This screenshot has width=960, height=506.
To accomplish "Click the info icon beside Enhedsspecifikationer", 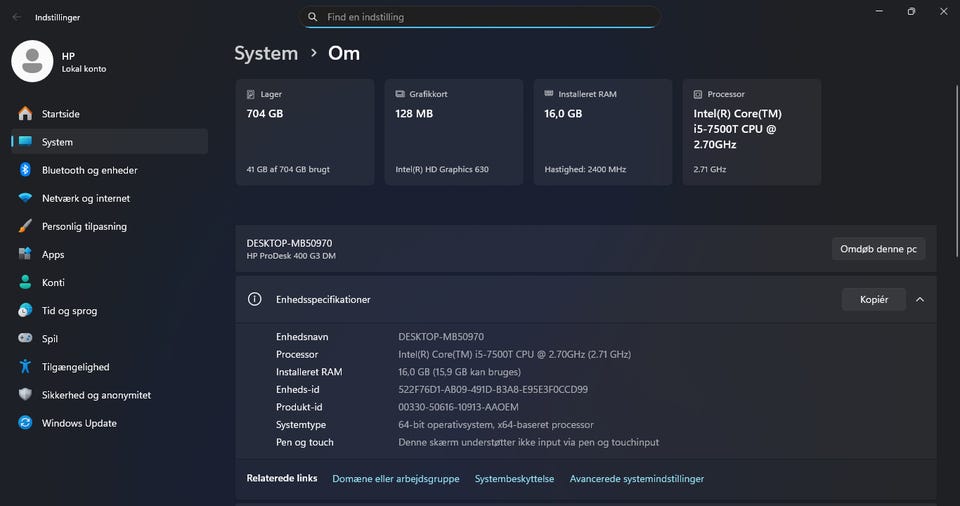I will click(254, 299).
